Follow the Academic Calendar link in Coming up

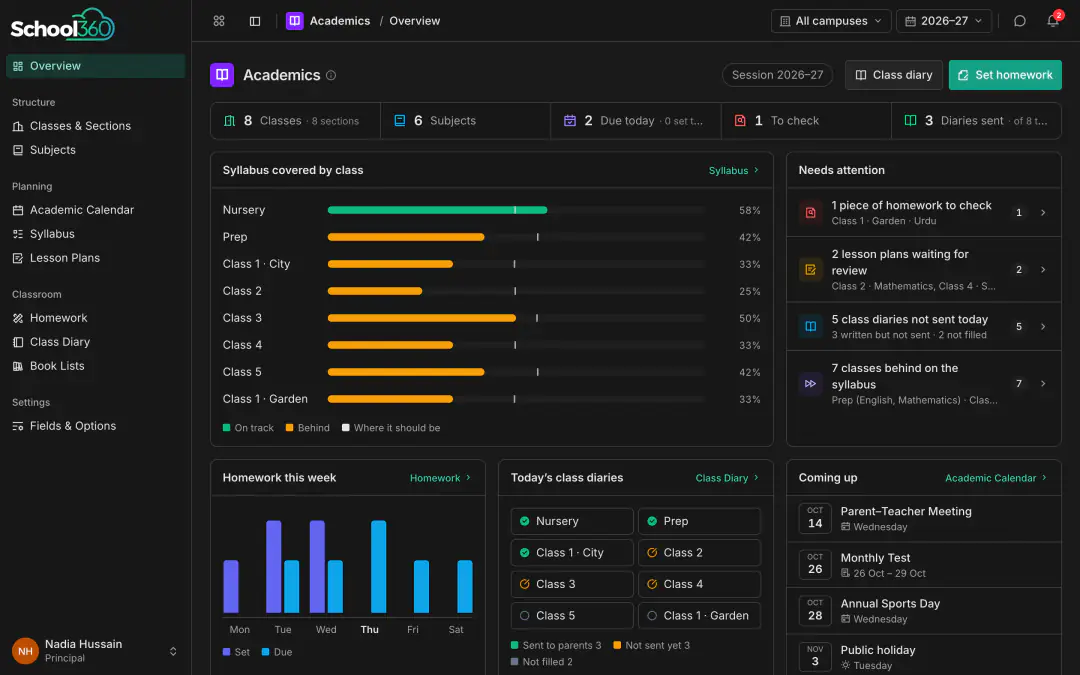click(995, 478)
